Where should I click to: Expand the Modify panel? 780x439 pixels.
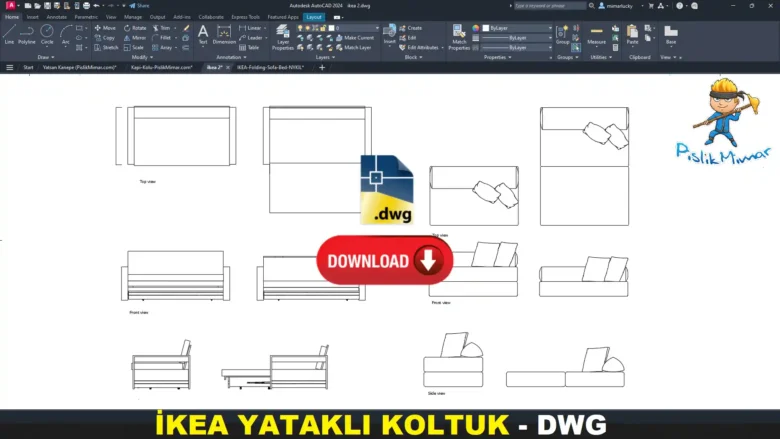142,57
